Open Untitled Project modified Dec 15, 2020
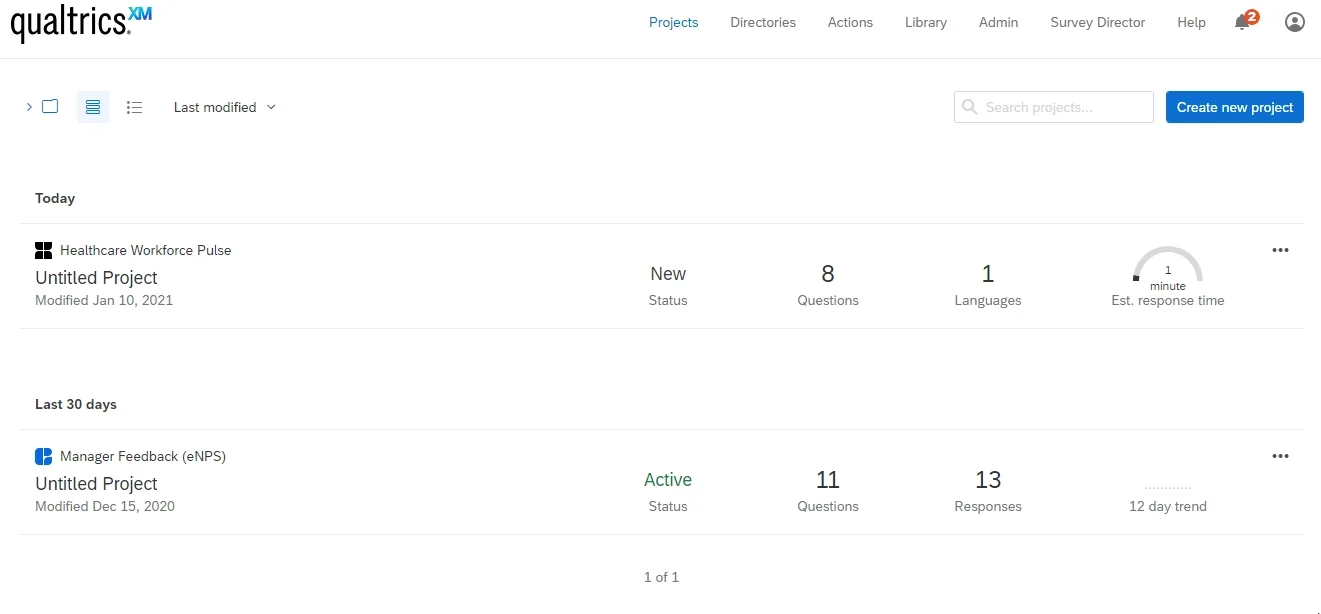This screenshot has width=1321, height=614. (x=96, y=484)
